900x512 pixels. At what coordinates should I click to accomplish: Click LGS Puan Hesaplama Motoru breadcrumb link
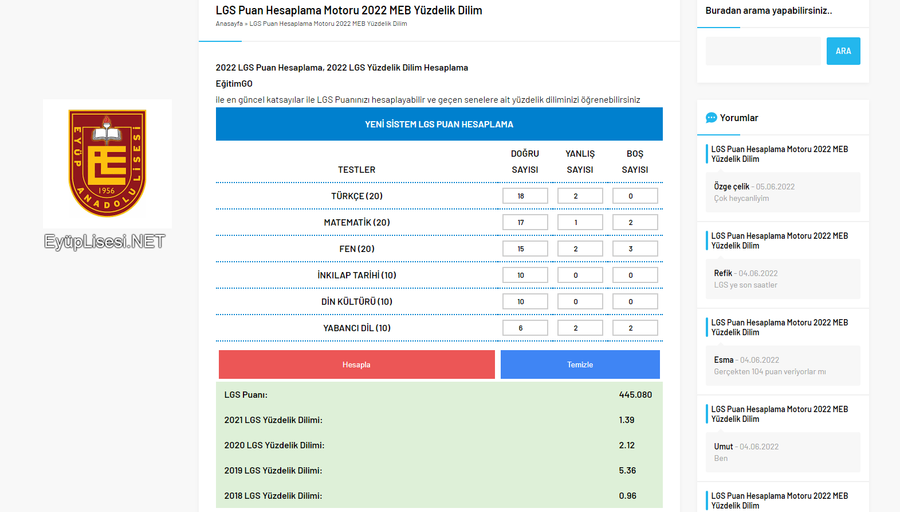pyautogui.click(x=328, y=24)
